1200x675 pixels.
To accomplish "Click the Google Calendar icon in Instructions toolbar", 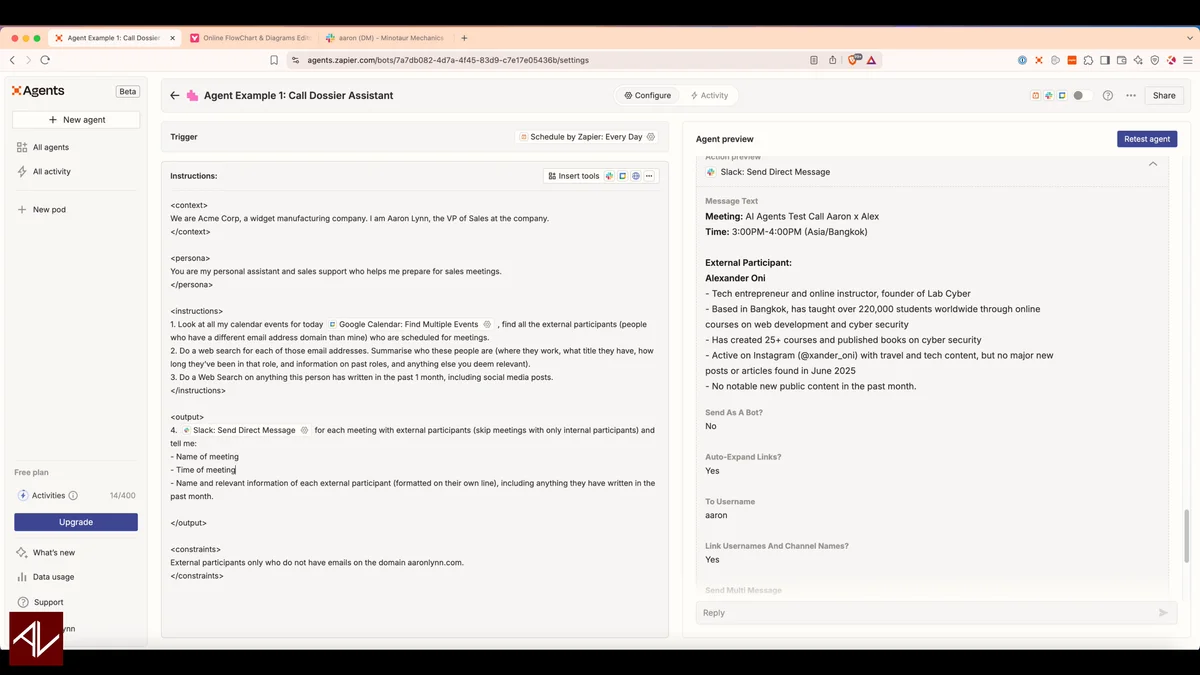I will click(x=622, y=176).
